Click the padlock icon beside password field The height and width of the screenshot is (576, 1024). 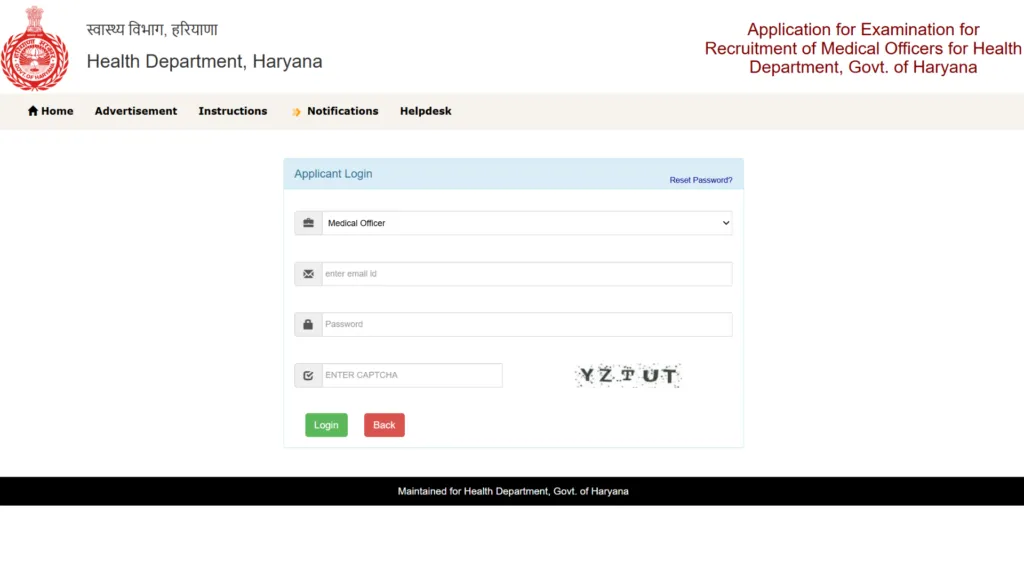(x=308, y=324)
